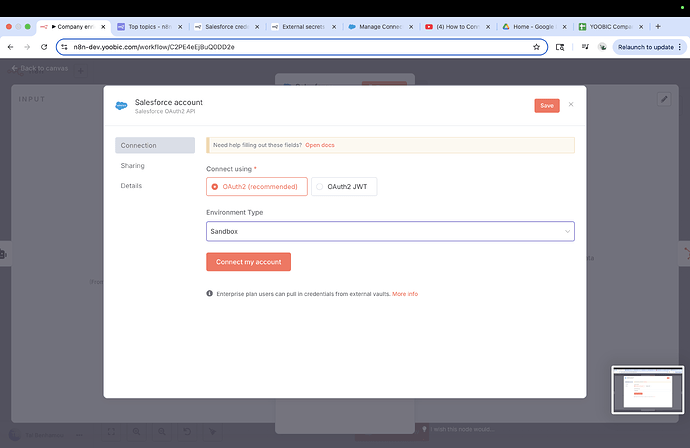Go forward in browser history
The image size is (690, 448).
(x=27, y=47)
